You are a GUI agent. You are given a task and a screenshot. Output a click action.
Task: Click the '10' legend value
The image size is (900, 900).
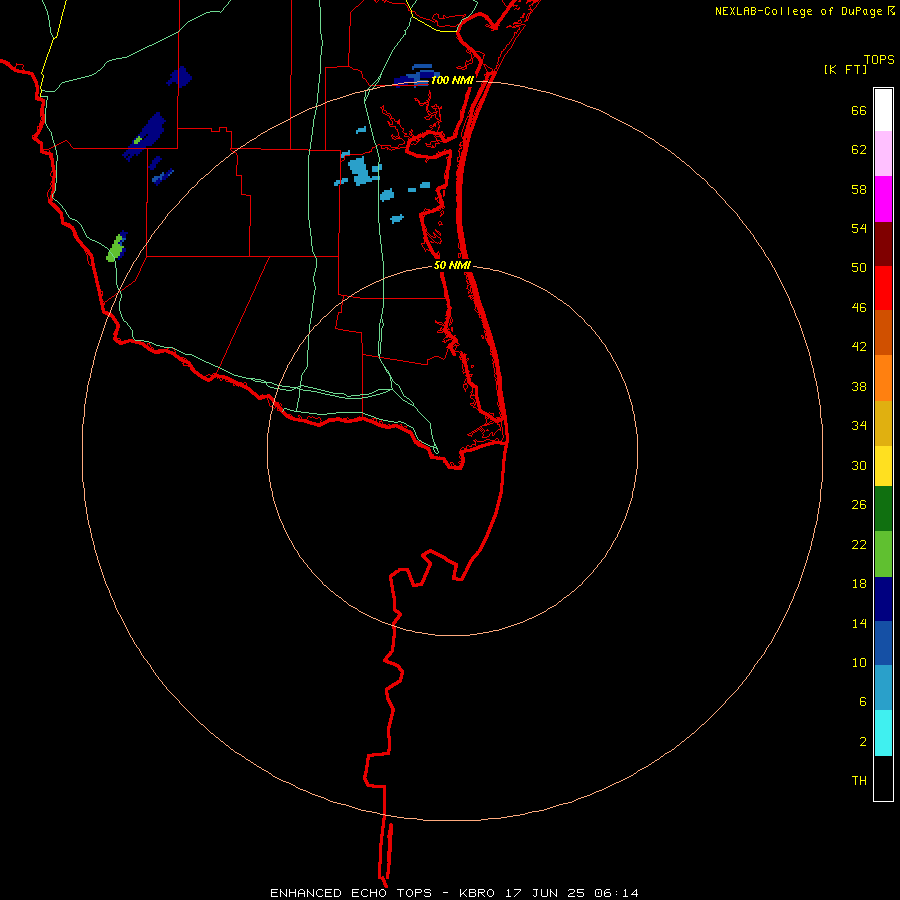[859, 663]
